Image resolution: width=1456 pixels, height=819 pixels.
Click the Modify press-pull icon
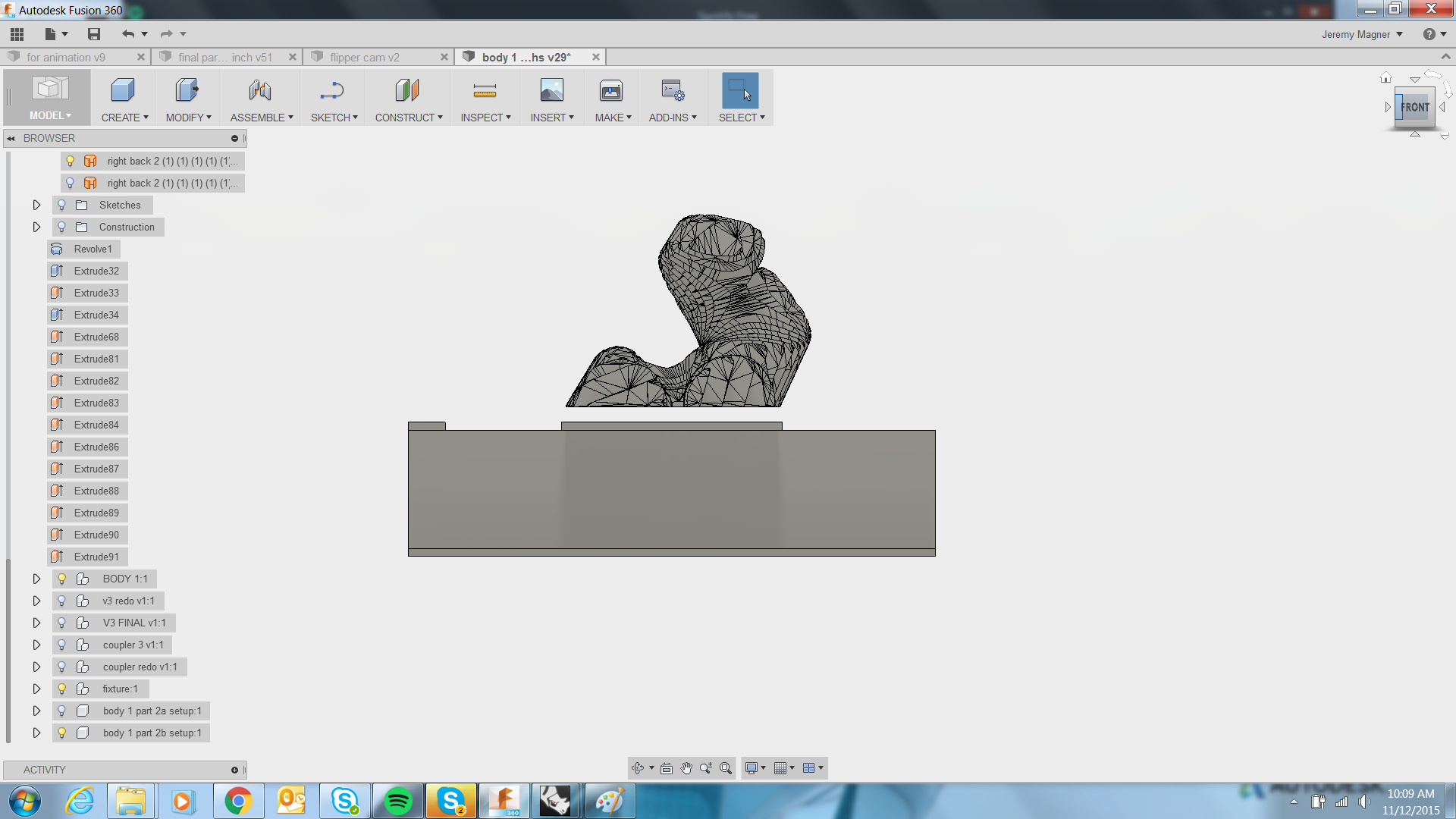[x=187, y=90]
